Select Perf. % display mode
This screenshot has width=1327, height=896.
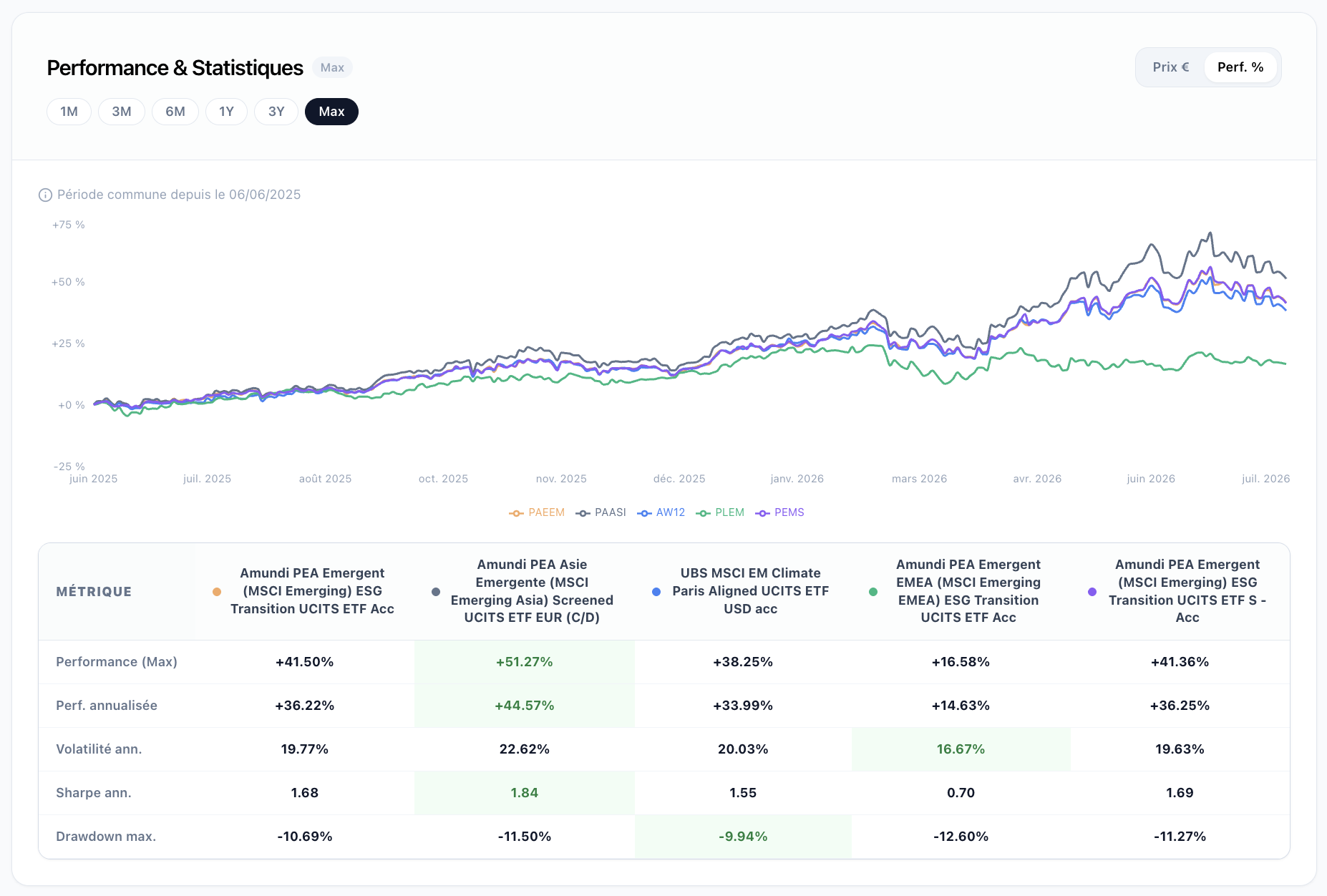point(1240,67)
